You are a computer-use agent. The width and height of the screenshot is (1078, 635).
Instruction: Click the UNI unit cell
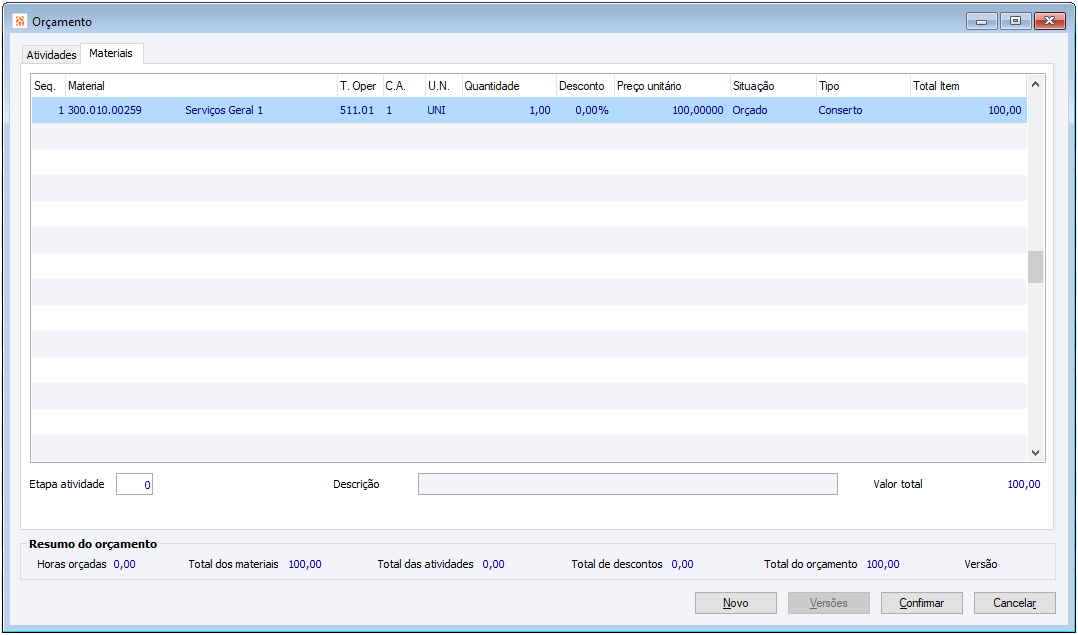(437, 110)
